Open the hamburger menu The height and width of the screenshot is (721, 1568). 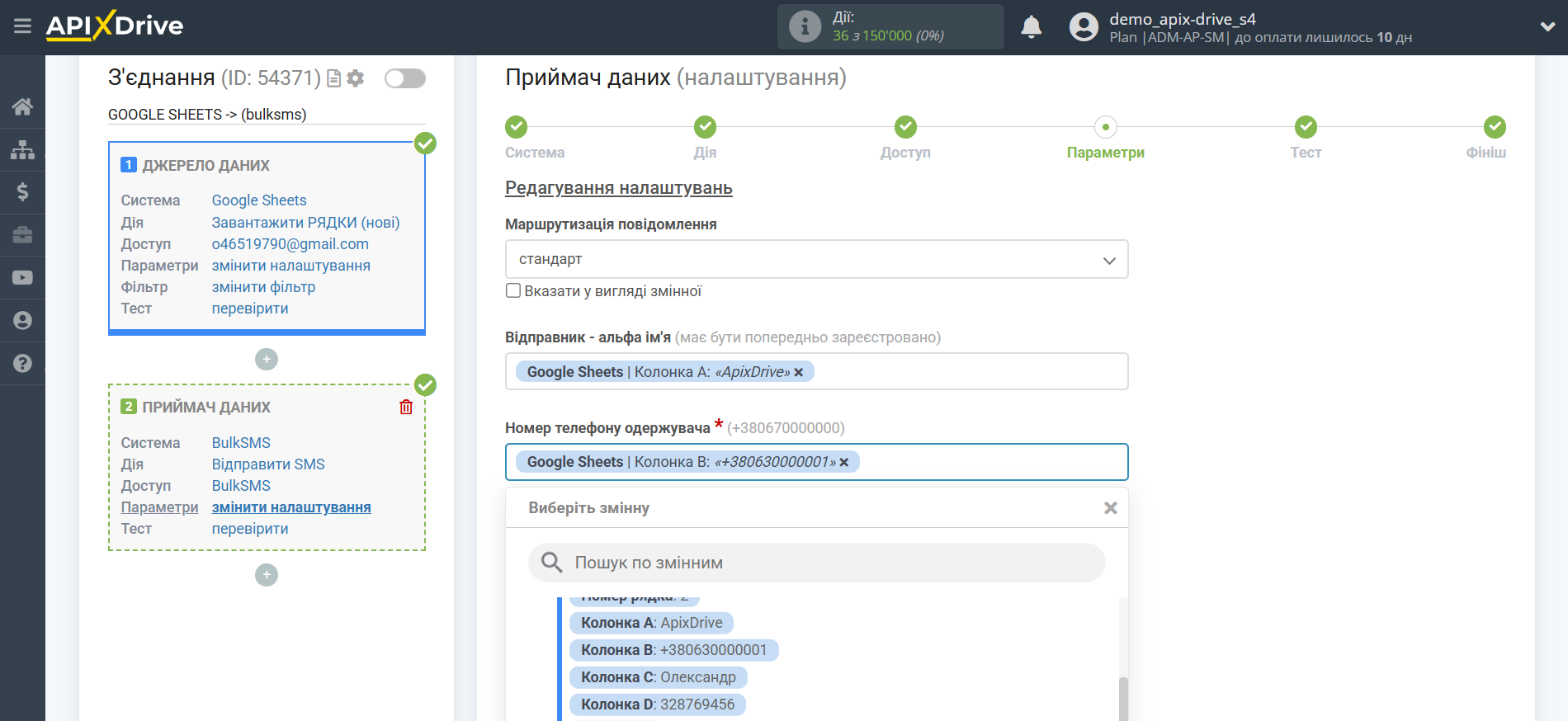pyautogui.click(x=22, y=26)
